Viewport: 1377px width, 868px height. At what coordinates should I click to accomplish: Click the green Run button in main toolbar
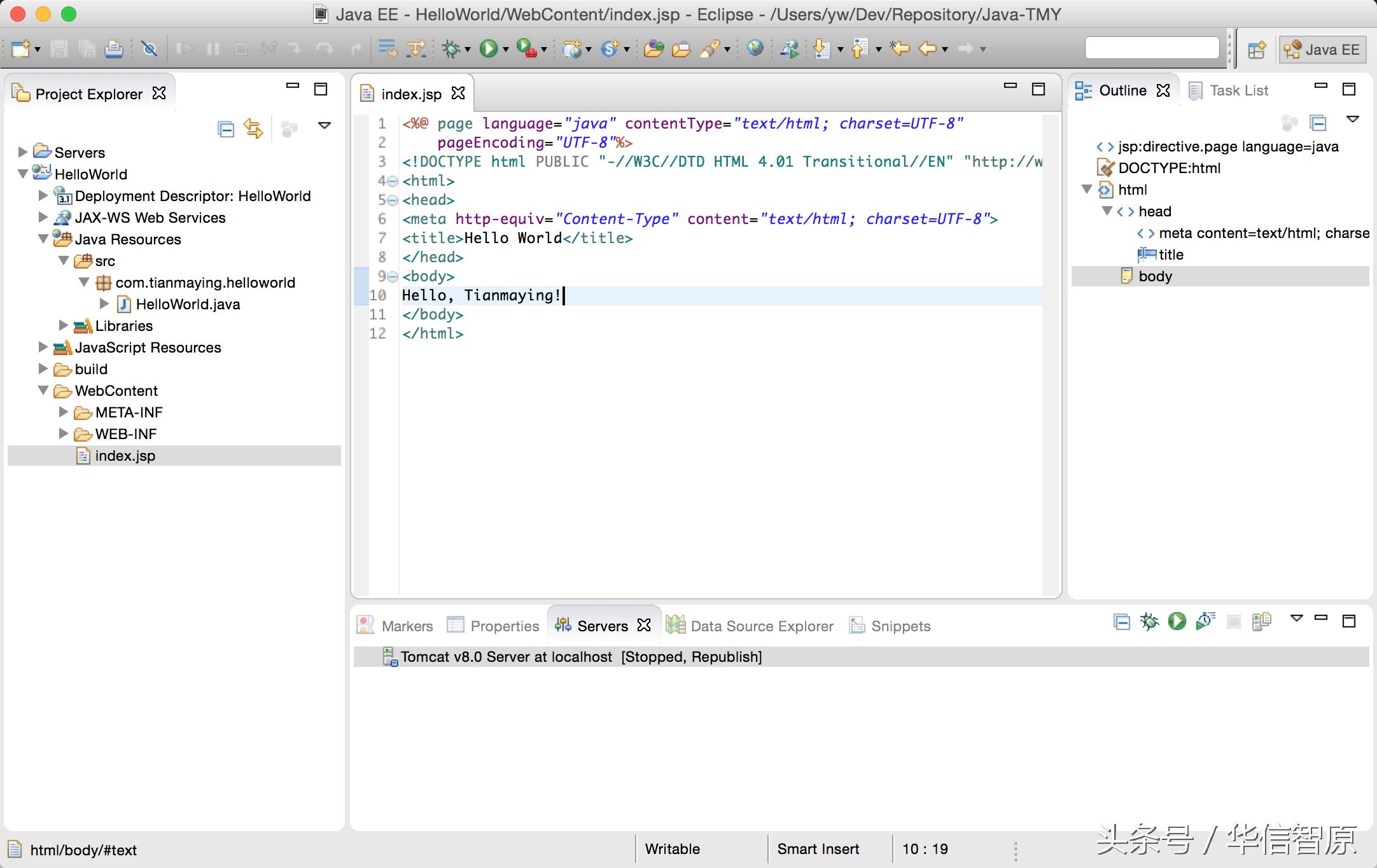click(489, 49)
